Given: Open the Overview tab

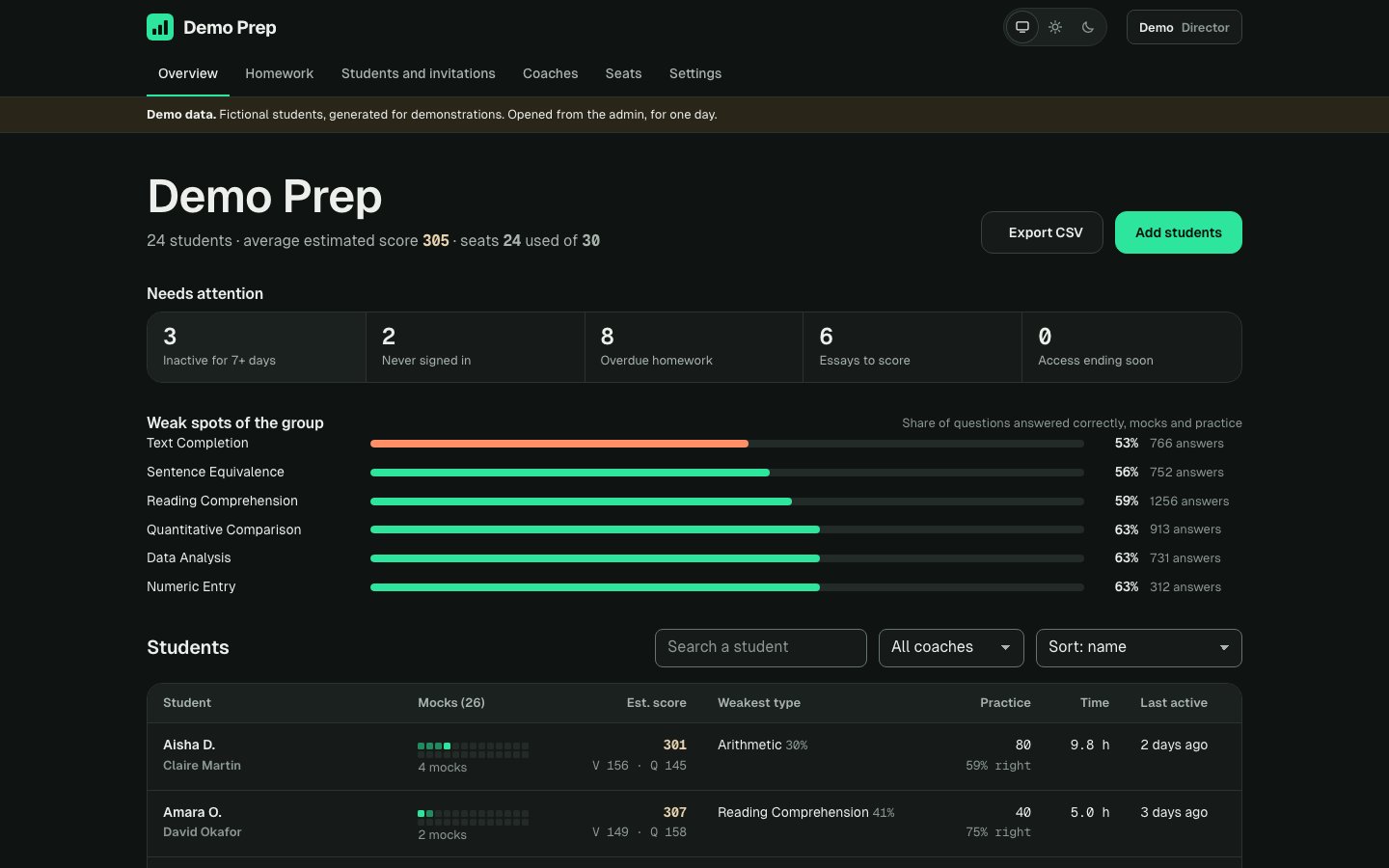Looking at the screenshot, I should pyautogui.click(x=188, y=73).
